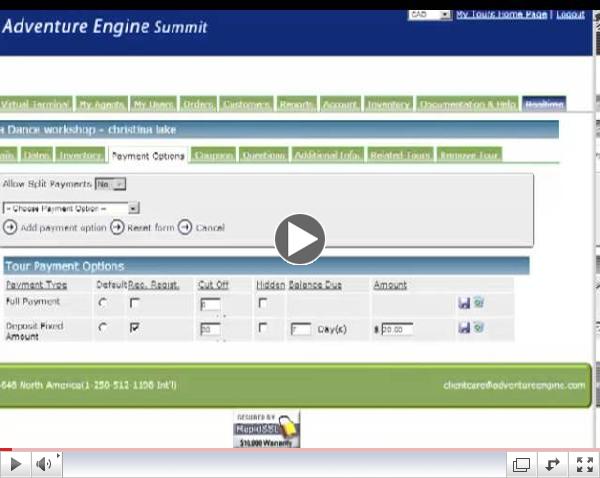This screenshot has height=478, width=600.
Task: Open the Allow Split Payments dropdown
Action: point(110,184)
